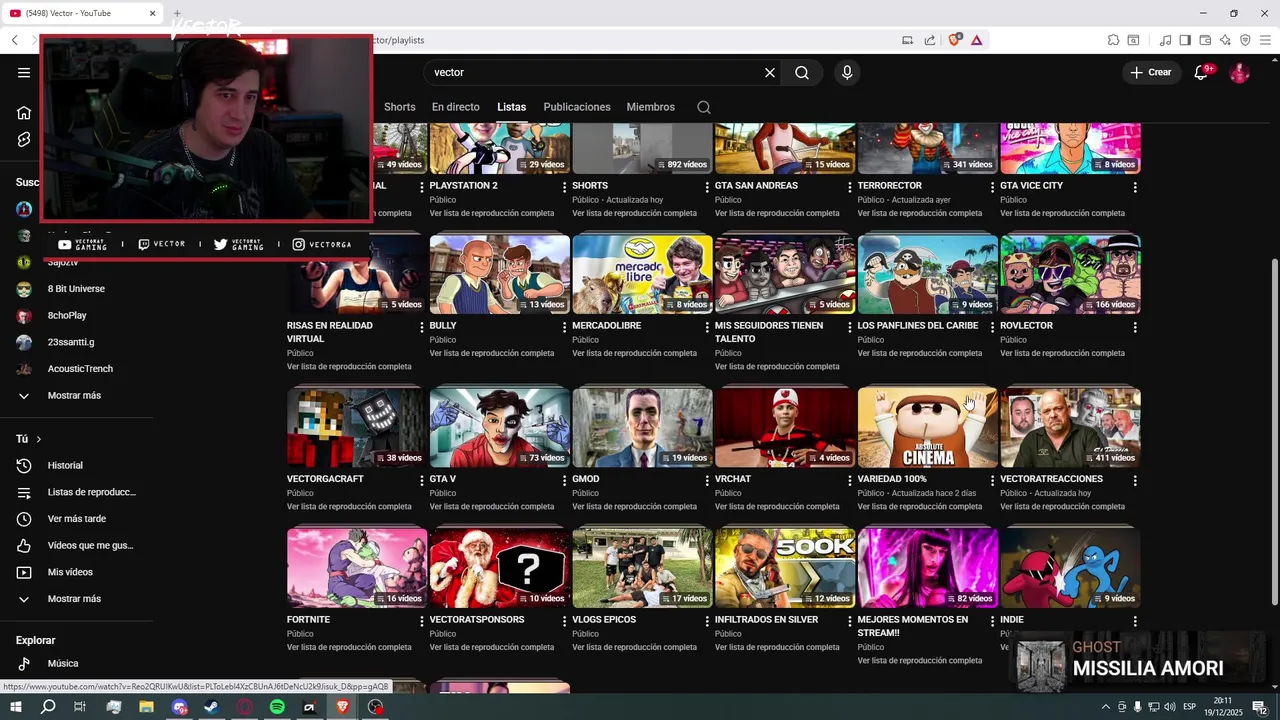
Task: Open the browser main menu button
Action: 1266,40
